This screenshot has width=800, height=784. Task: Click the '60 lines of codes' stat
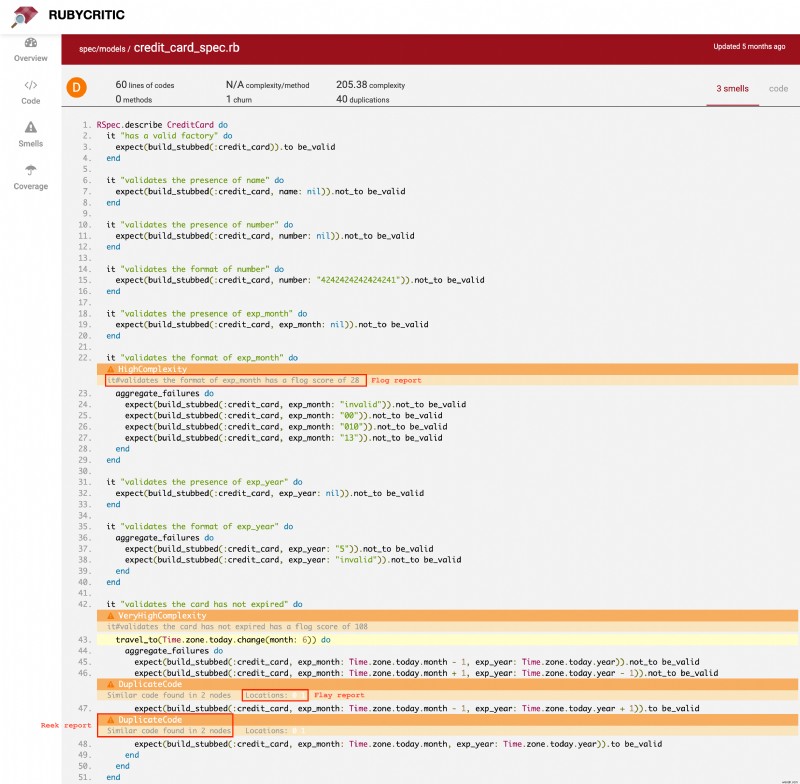point(144,85)
